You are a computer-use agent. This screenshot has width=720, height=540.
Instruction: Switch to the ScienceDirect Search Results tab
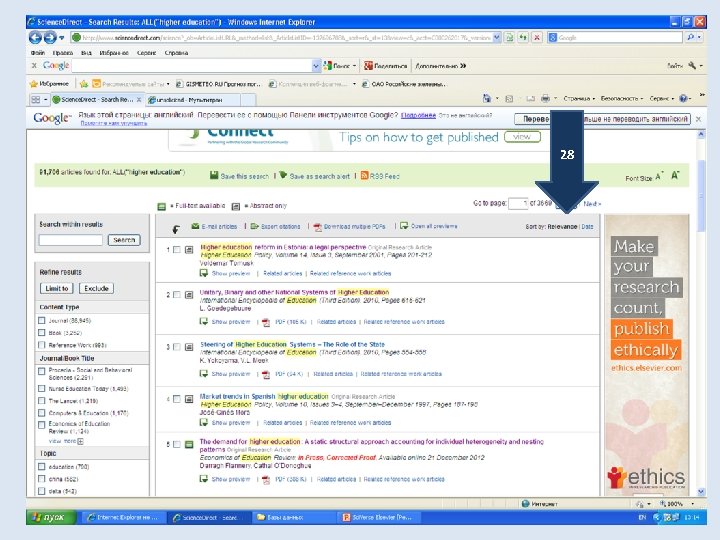tap(97, 99)
